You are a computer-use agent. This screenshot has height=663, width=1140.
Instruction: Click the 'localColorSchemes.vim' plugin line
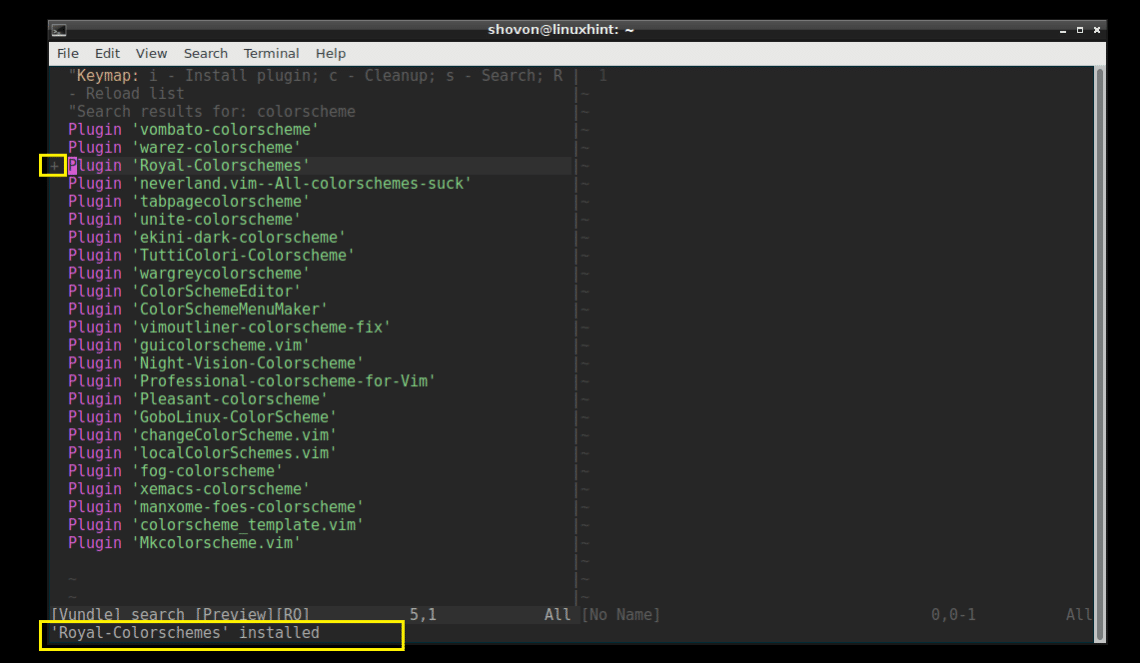coord(203,453)
